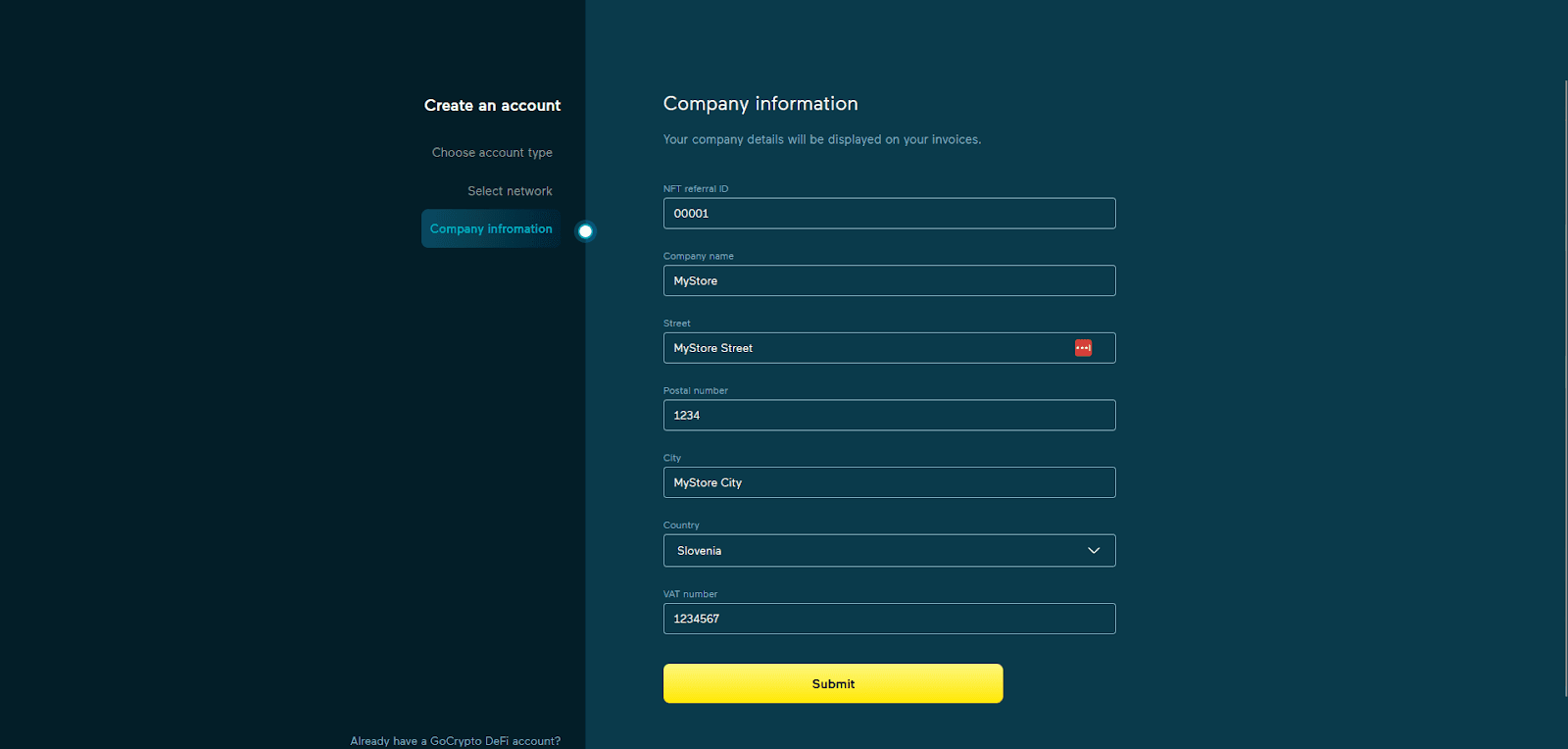Image resolution: width=1568 pixels, height=749 pixels.
Task: Click the NFT referral ID field
Action: pos(889,214)
